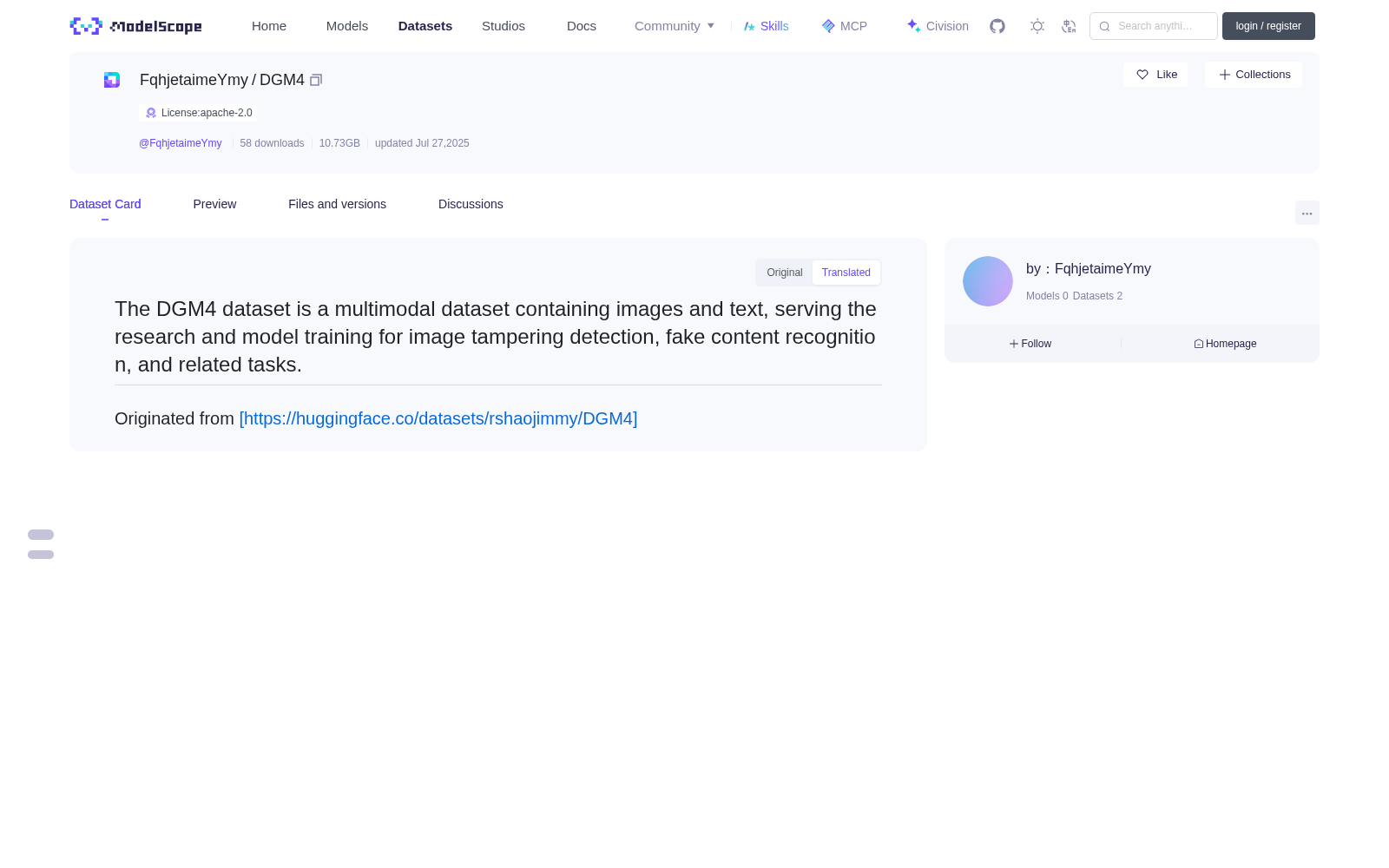Click the 'Datasets 2' count
The height and width of the screenshot is (868, 1389).
[x=1097, y=296]
